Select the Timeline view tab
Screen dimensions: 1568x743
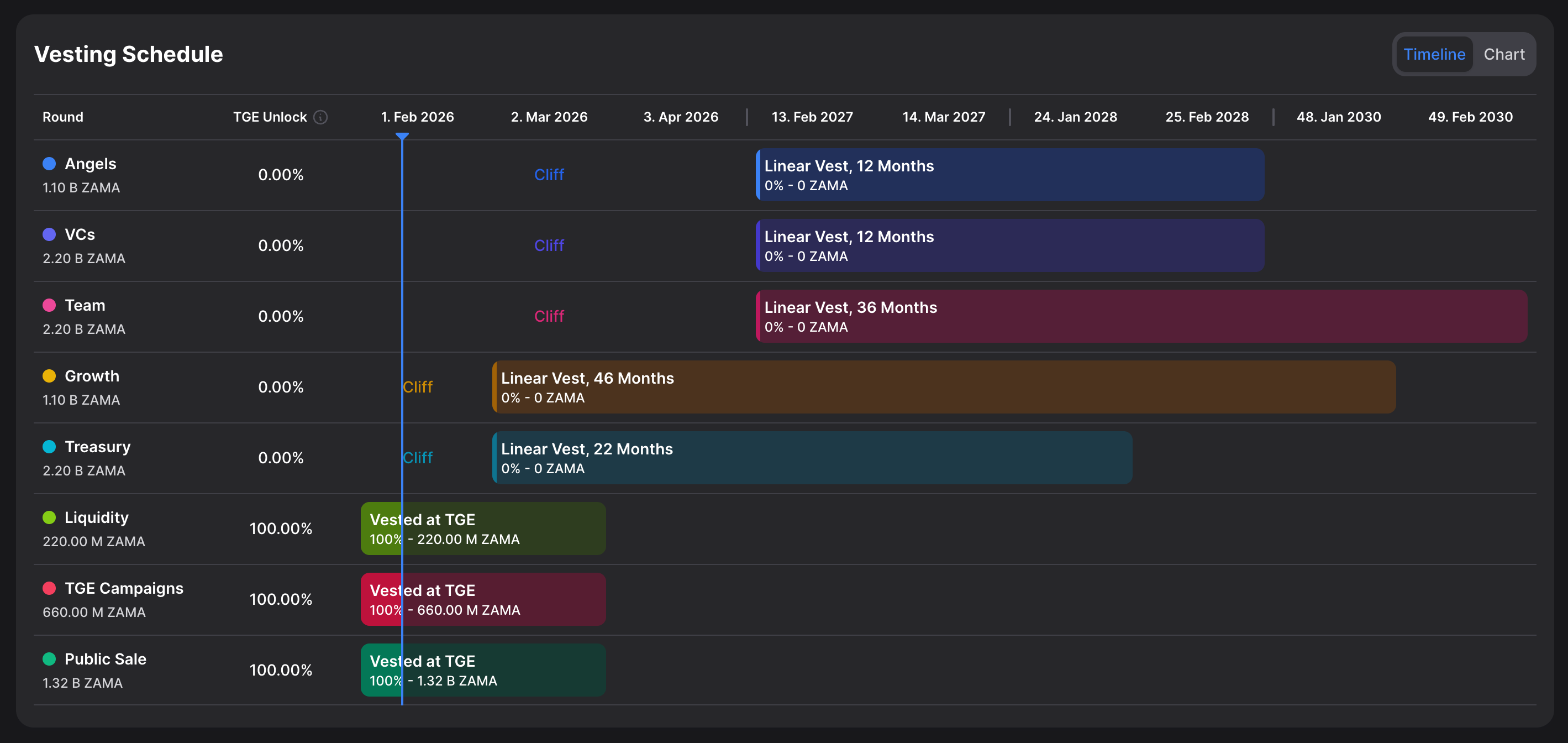1434,54
